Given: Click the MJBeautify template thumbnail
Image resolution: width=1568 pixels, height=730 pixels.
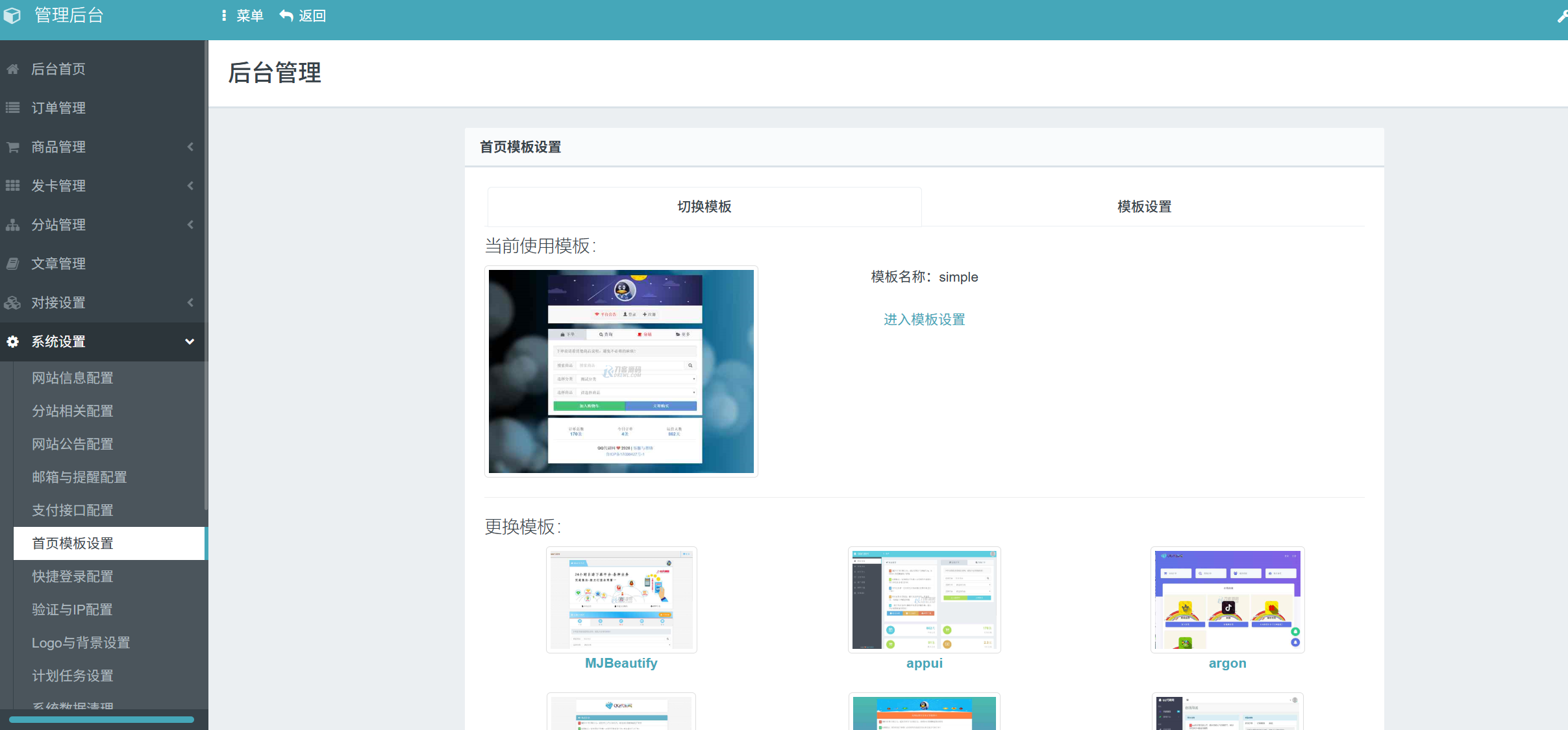Looking at the screenshot, I should (621, 599).
